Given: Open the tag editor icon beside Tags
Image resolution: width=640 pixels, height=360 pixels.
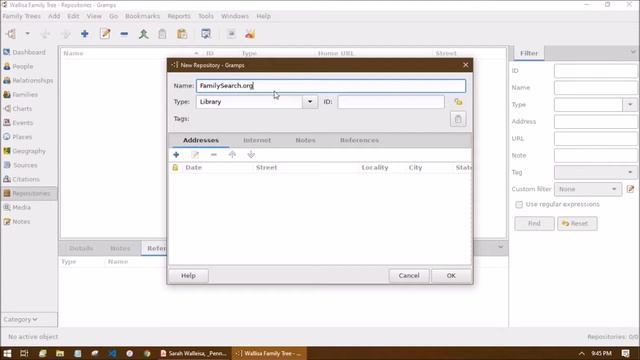Looking at the screenshot, I should pyautogui.click(x=458, y=119).
